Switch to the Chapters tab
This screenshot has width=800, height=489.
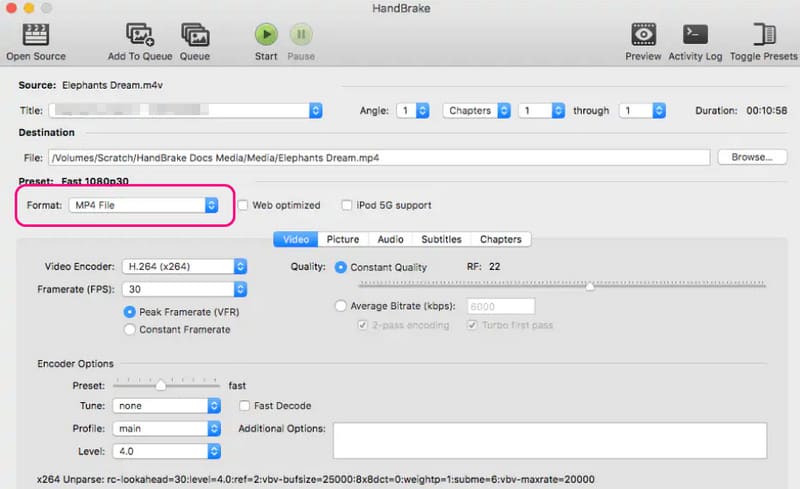pos(501,239)
